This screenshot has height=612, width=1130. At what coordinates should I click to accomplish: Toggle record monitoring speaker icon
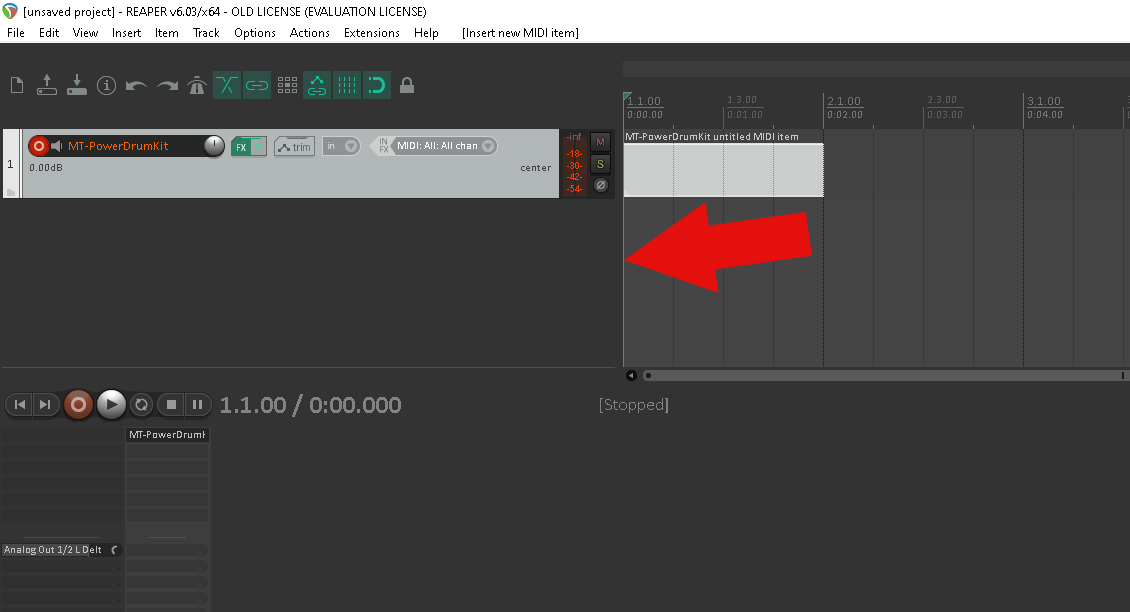pyautogui.click(x=56, y=146)
